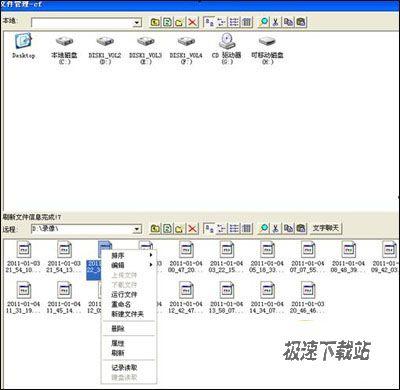Click search magnifier icon in local toolbar
Viewport: 400px width, 390px height.
[264, 22]
